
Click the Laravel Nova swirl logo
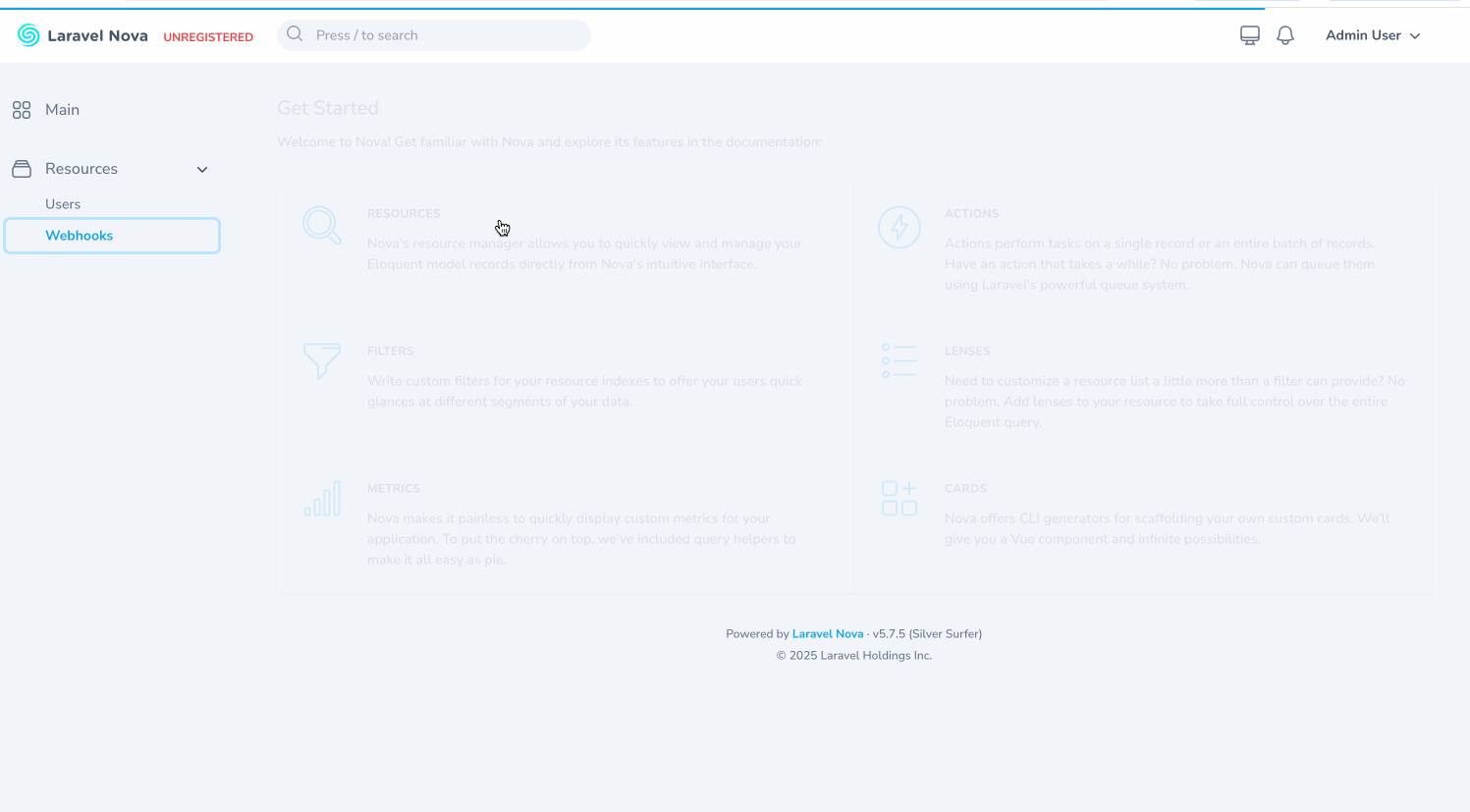(x=28, y=35)
